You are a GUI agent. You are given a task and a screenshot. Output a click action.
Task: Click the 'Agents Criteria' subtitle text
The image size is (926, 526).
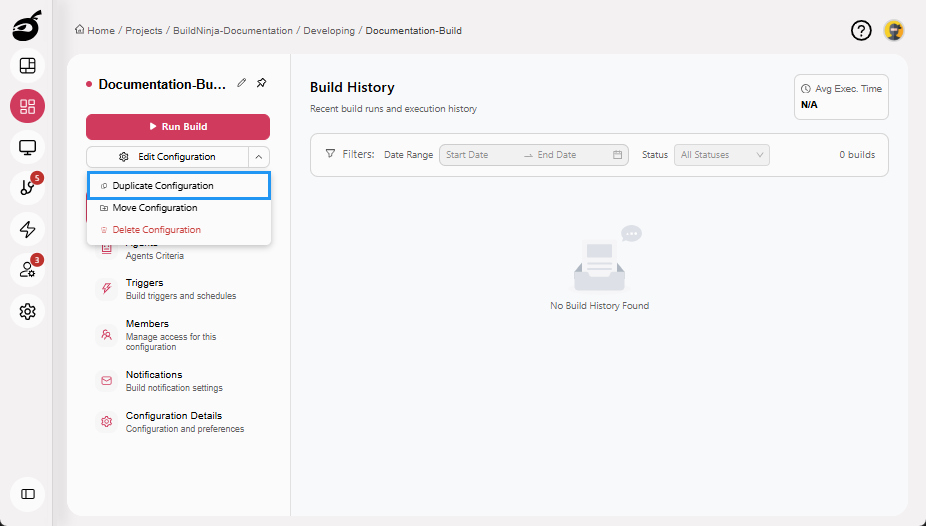pyautogui.click(x=155, y=256)
